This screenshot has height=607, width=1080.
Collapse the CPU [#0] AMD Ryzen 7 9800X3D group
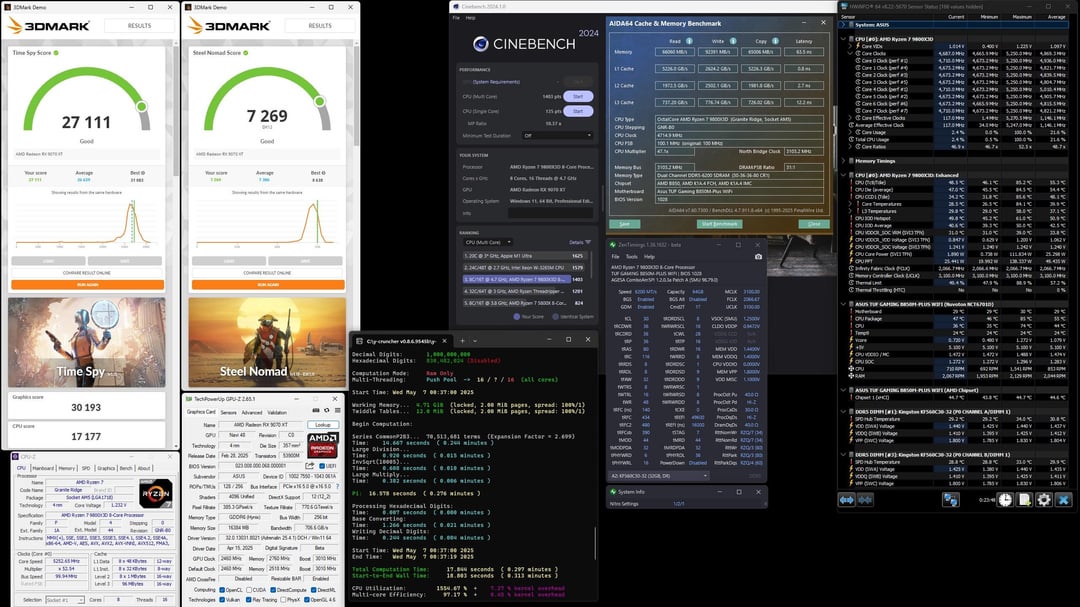(x=844, y=39)
